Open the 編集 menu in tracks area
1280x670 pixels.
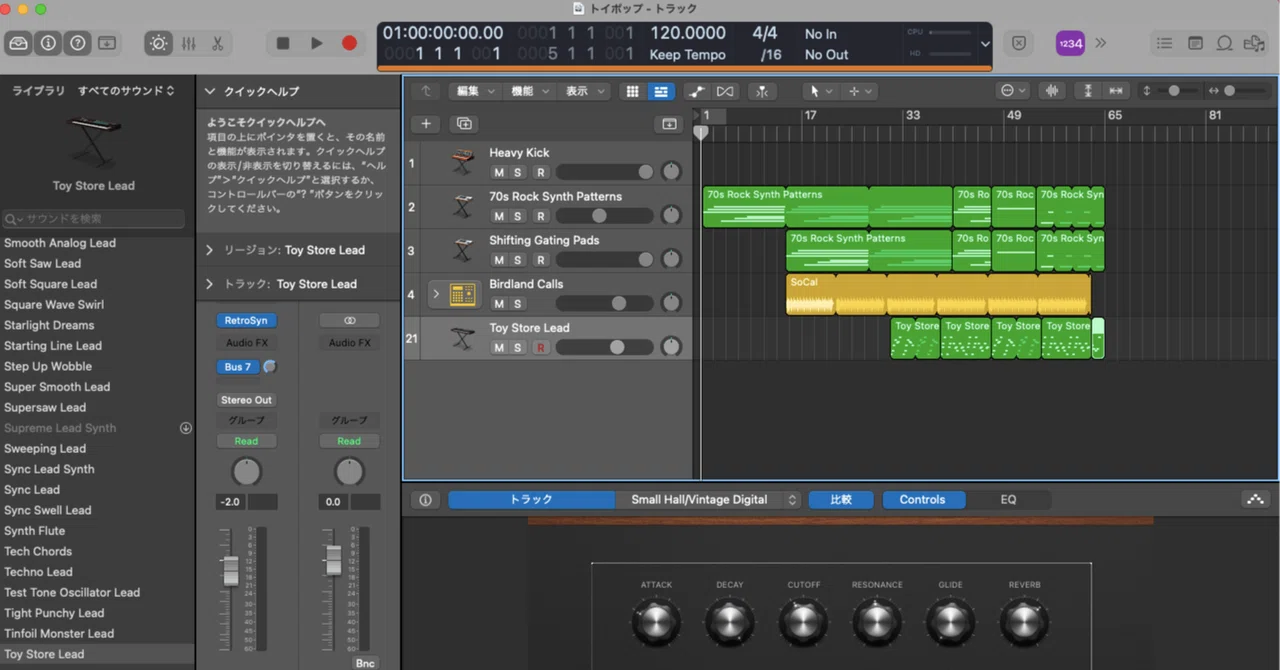474,91
